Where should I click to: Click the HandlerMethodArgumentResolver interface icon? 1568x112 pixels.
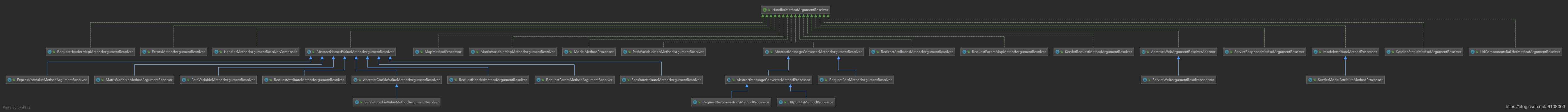pos(765,10)
